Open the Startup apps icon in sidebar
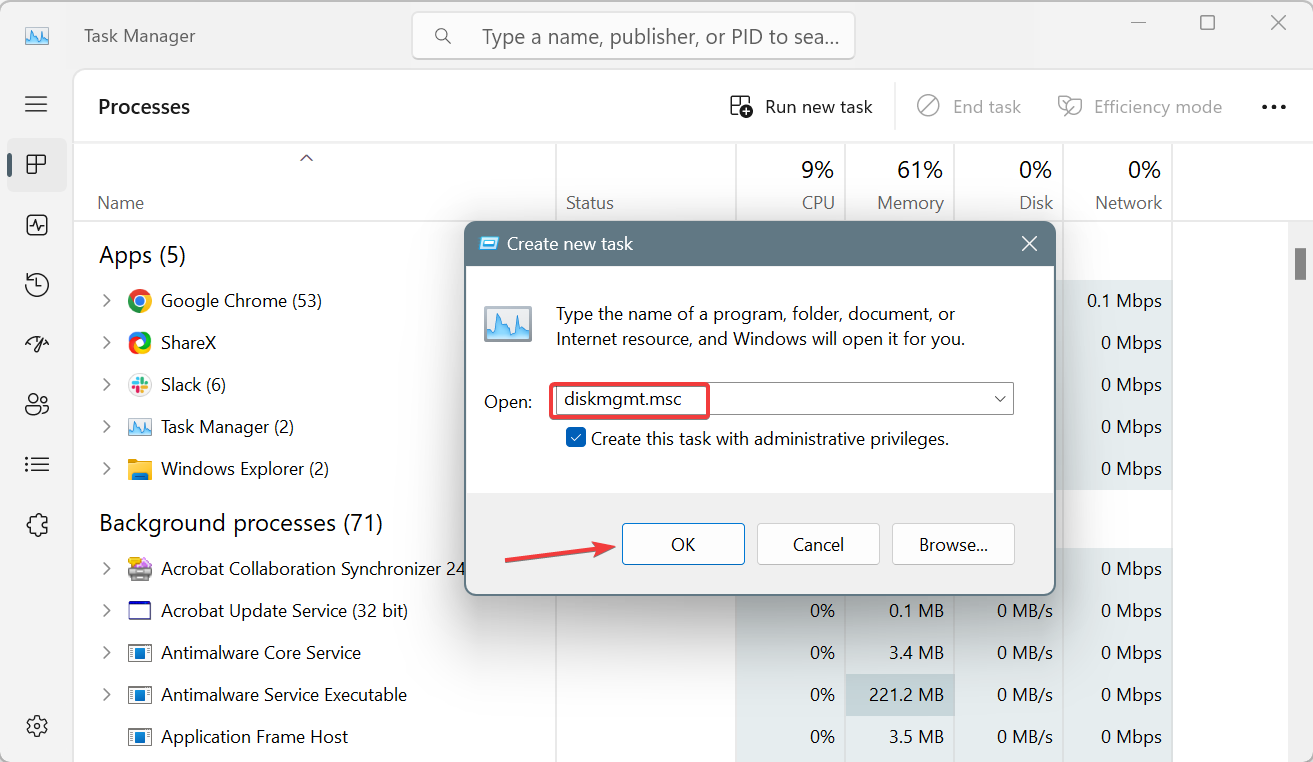 click(x=37, y=345)
